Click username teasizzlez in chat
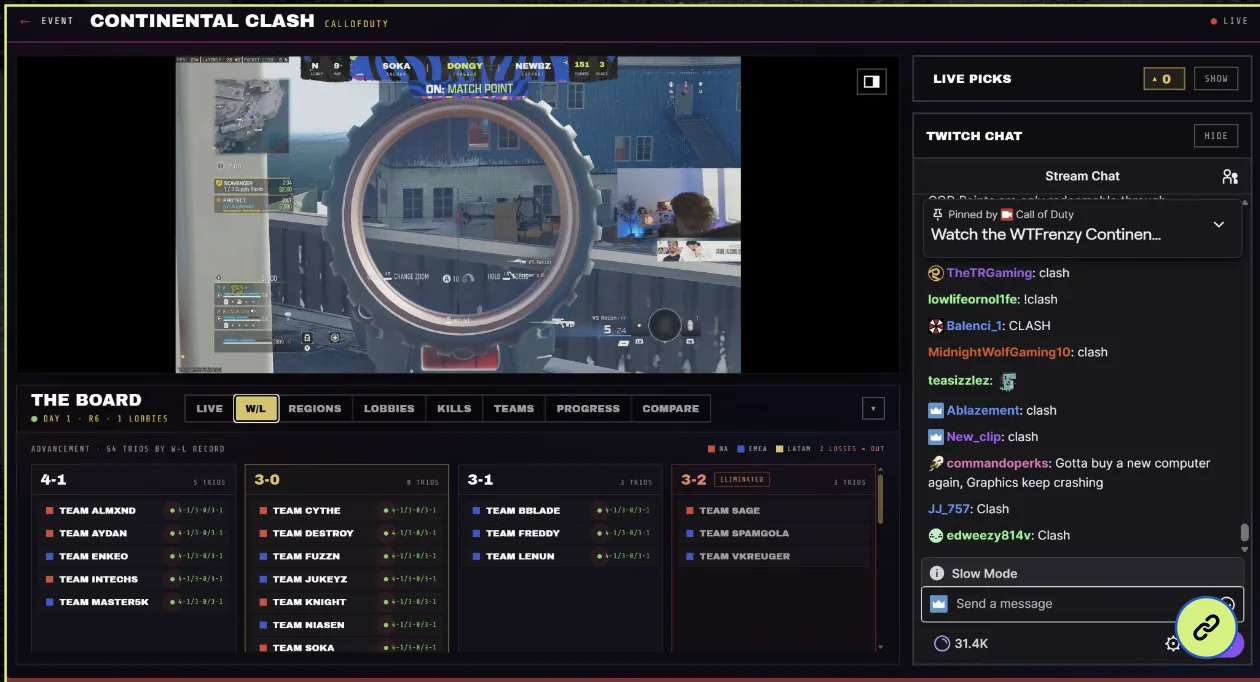 point(959,381)
